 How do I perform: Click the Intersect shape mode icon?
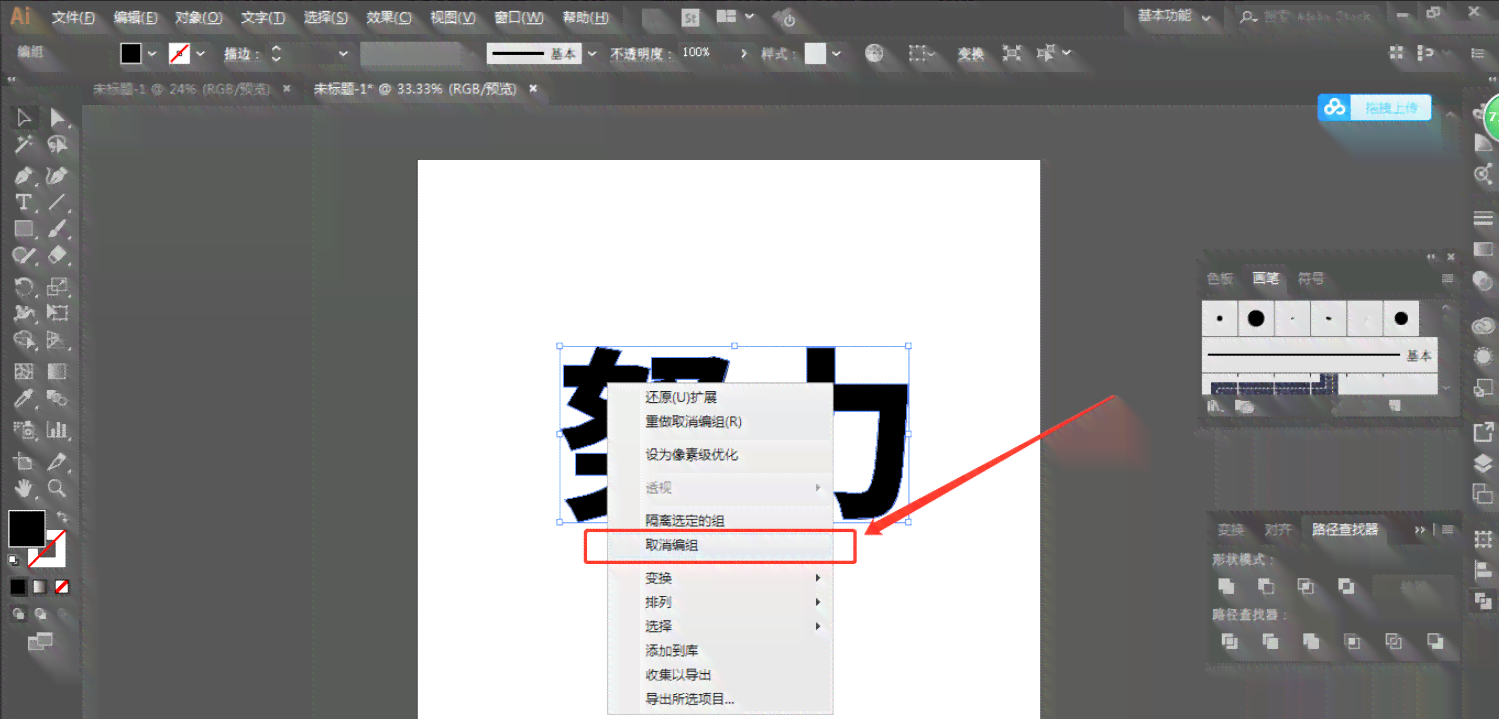pos(1306,586)
